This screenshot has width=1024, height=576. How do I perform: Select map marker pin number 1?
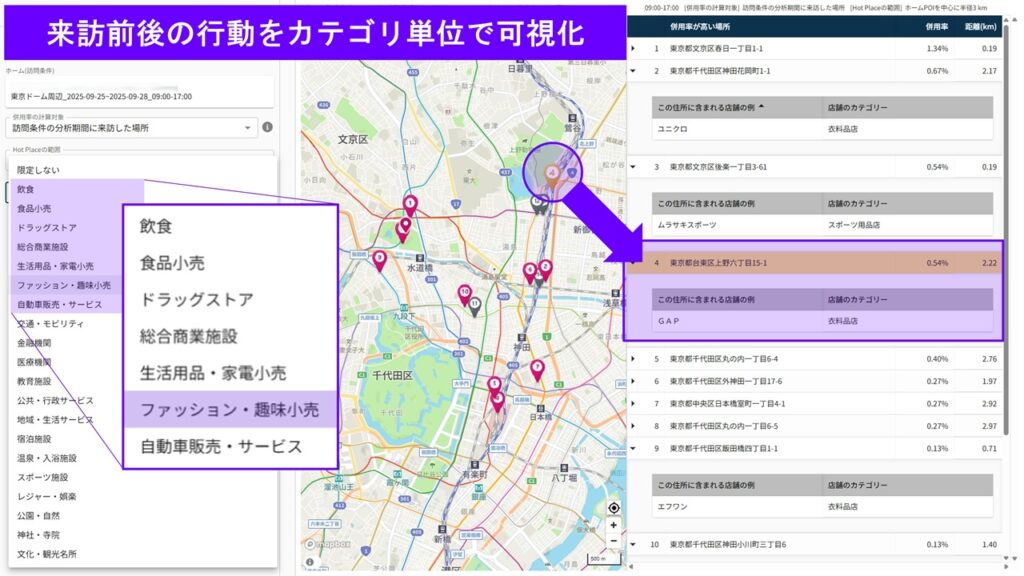coord(409,203)
